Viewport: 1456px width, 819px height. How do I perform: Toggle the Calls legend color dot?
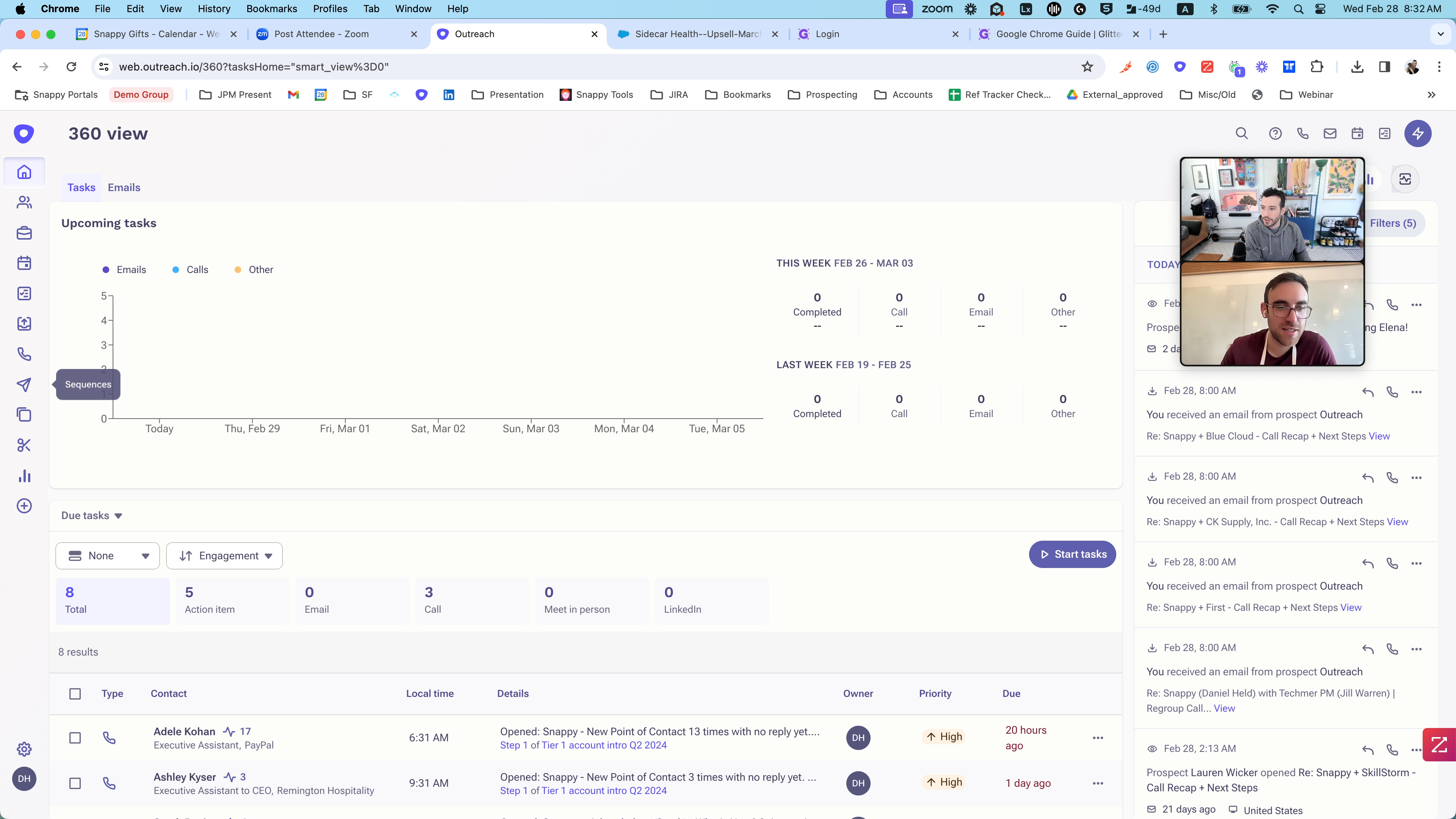coord(175,270)
